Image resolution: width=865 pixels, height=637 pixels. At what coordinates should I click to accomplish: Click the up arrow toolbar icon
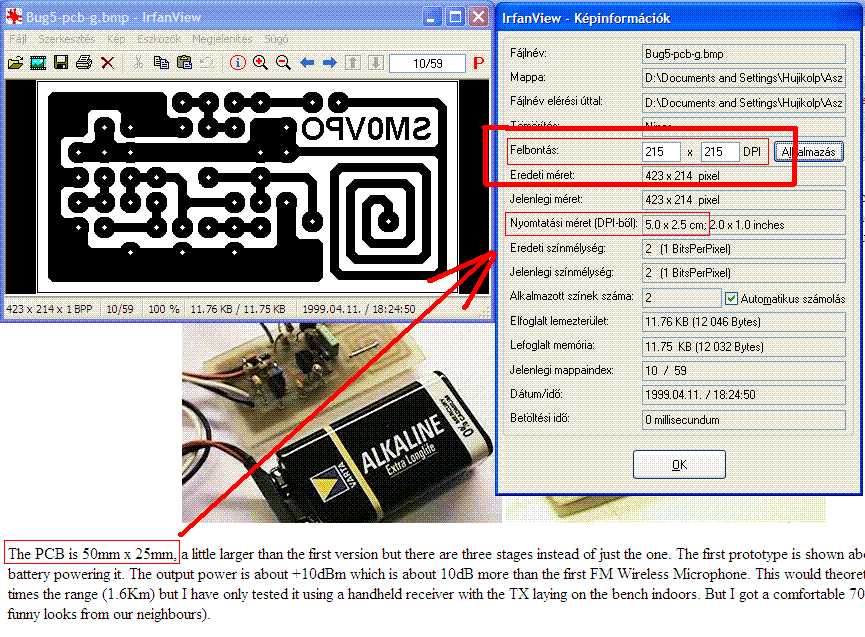(353, 62)
